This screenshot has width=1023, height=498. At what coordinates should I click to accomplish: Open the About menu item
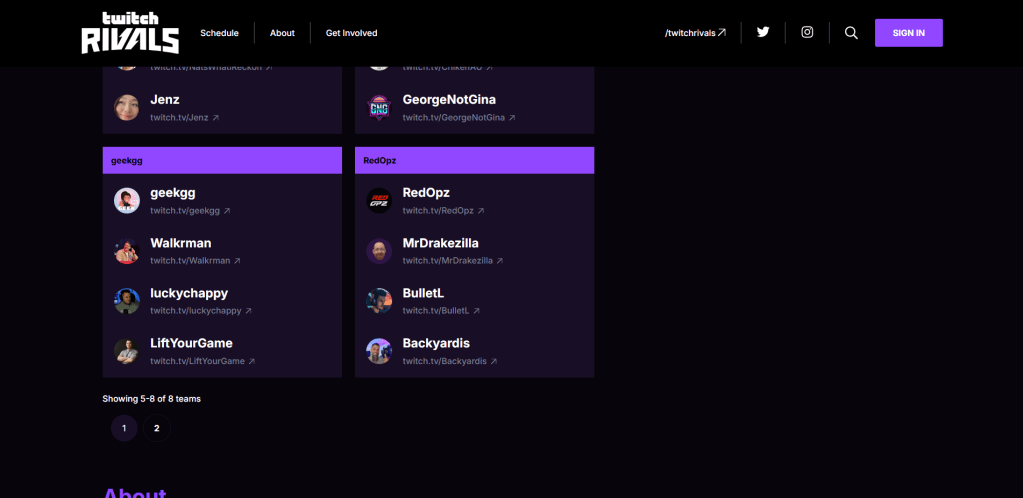click(x=282, y=33)
